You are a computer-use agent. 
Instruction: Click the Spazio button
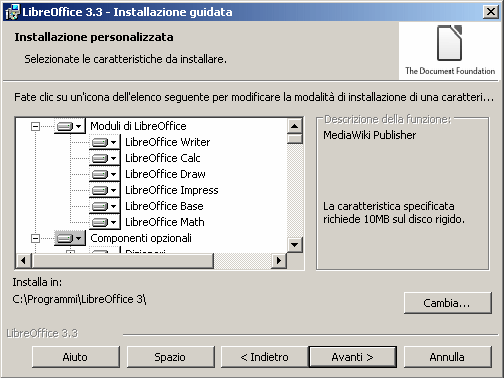click(x=170, y=357)
